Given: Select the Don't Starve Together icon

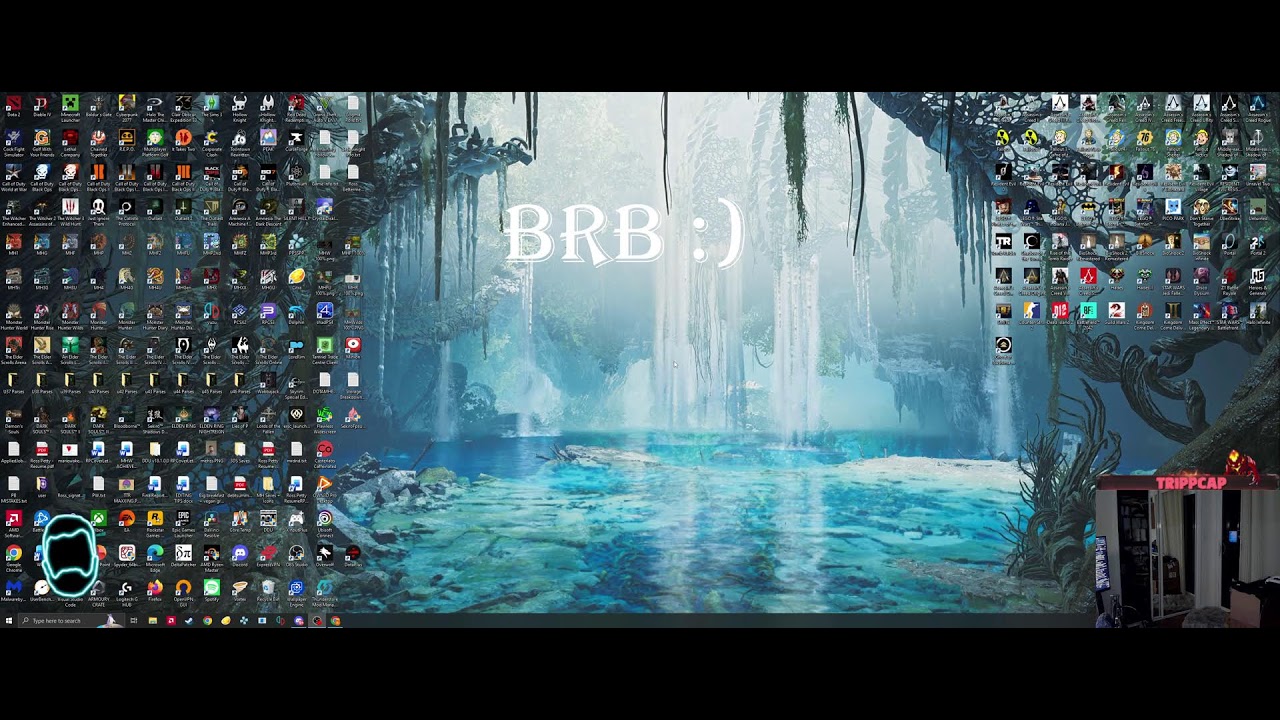Looking at the screenshot, I should [1200, 211].
